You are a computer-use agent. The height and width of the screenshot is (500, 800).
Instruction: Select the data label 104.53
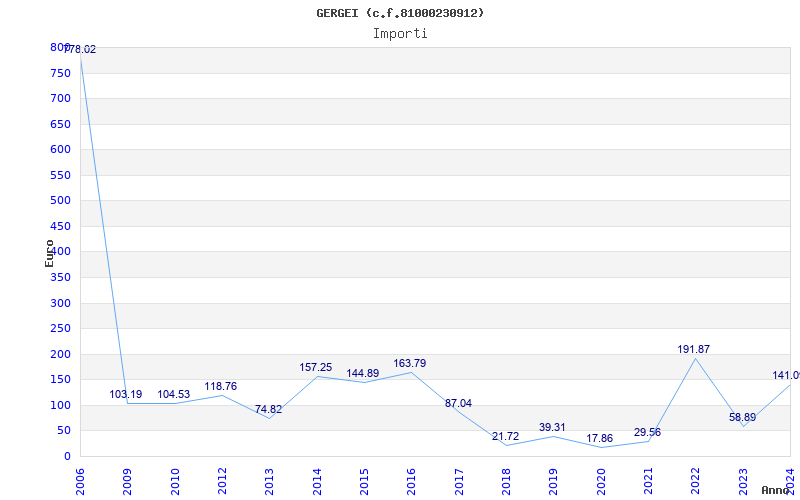[x=173, y=394]
